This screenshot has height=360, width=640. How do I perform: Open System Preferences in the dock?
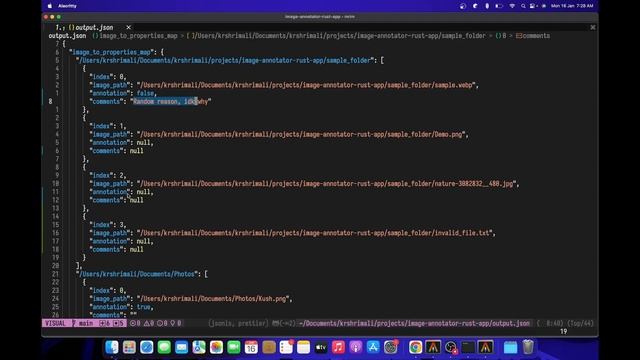coord(391,347)
